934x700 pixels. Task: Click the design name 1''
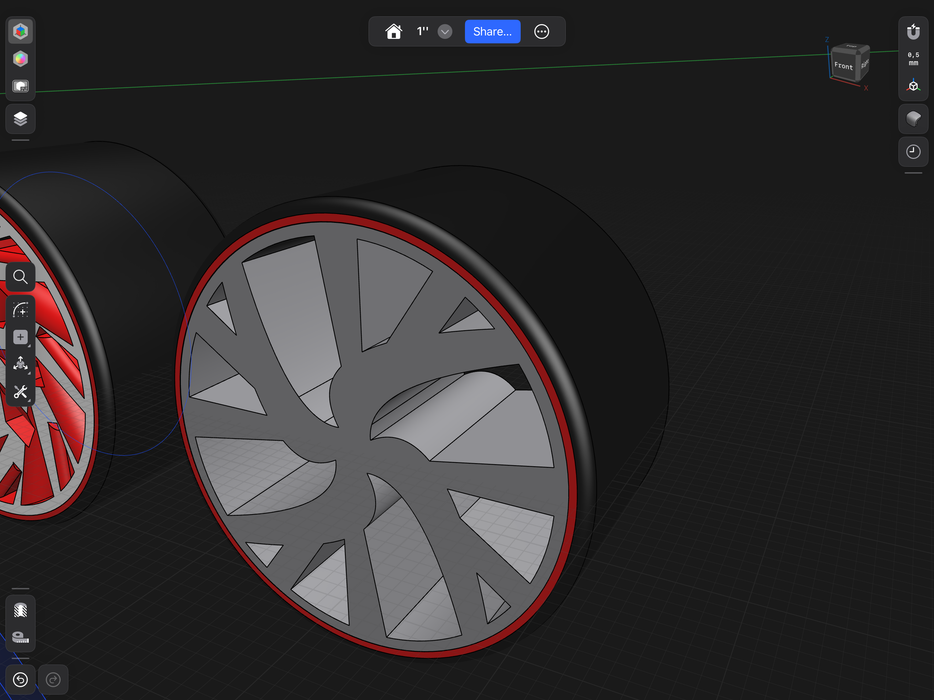422,32
